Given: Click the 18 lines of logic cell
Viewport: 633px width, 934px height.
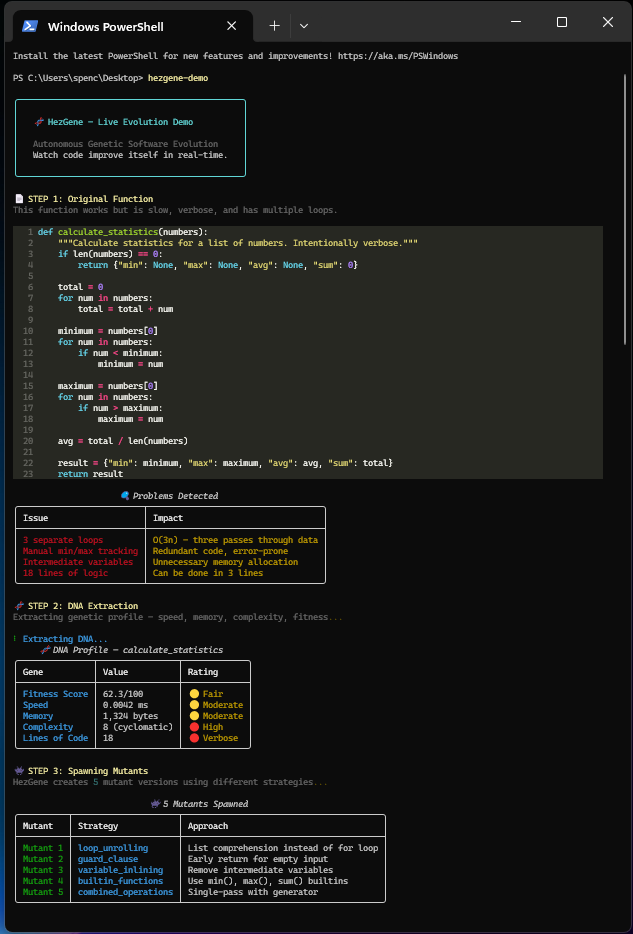Looking at the screenshot, I should pyautogui.click(x=66, y=573).
